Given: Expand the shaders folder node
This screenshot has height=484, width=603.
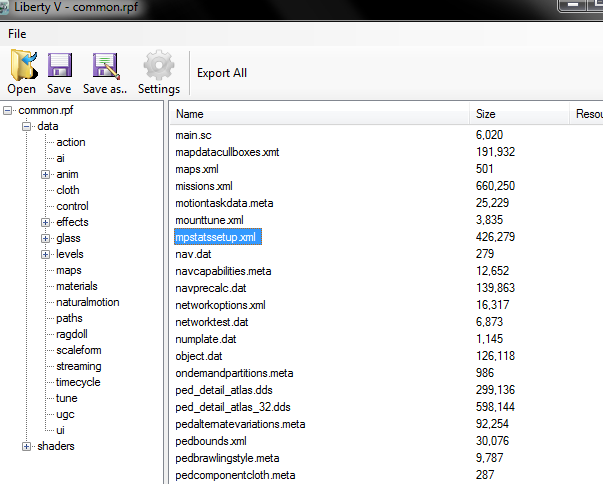Looking at the screenshot, I should [26, 446].
